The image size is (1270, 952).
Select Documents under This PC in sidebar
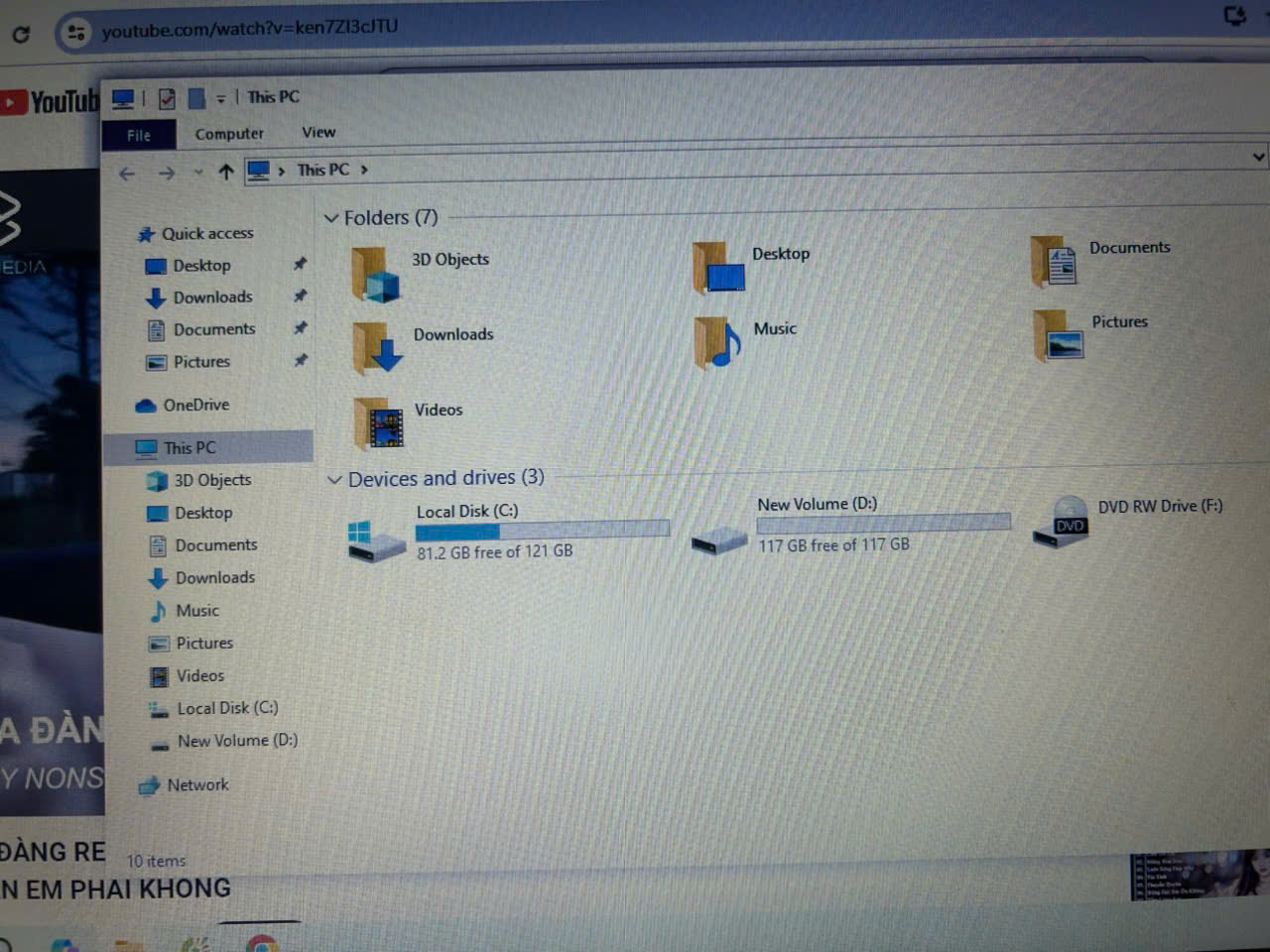click(x=215, y=545)
